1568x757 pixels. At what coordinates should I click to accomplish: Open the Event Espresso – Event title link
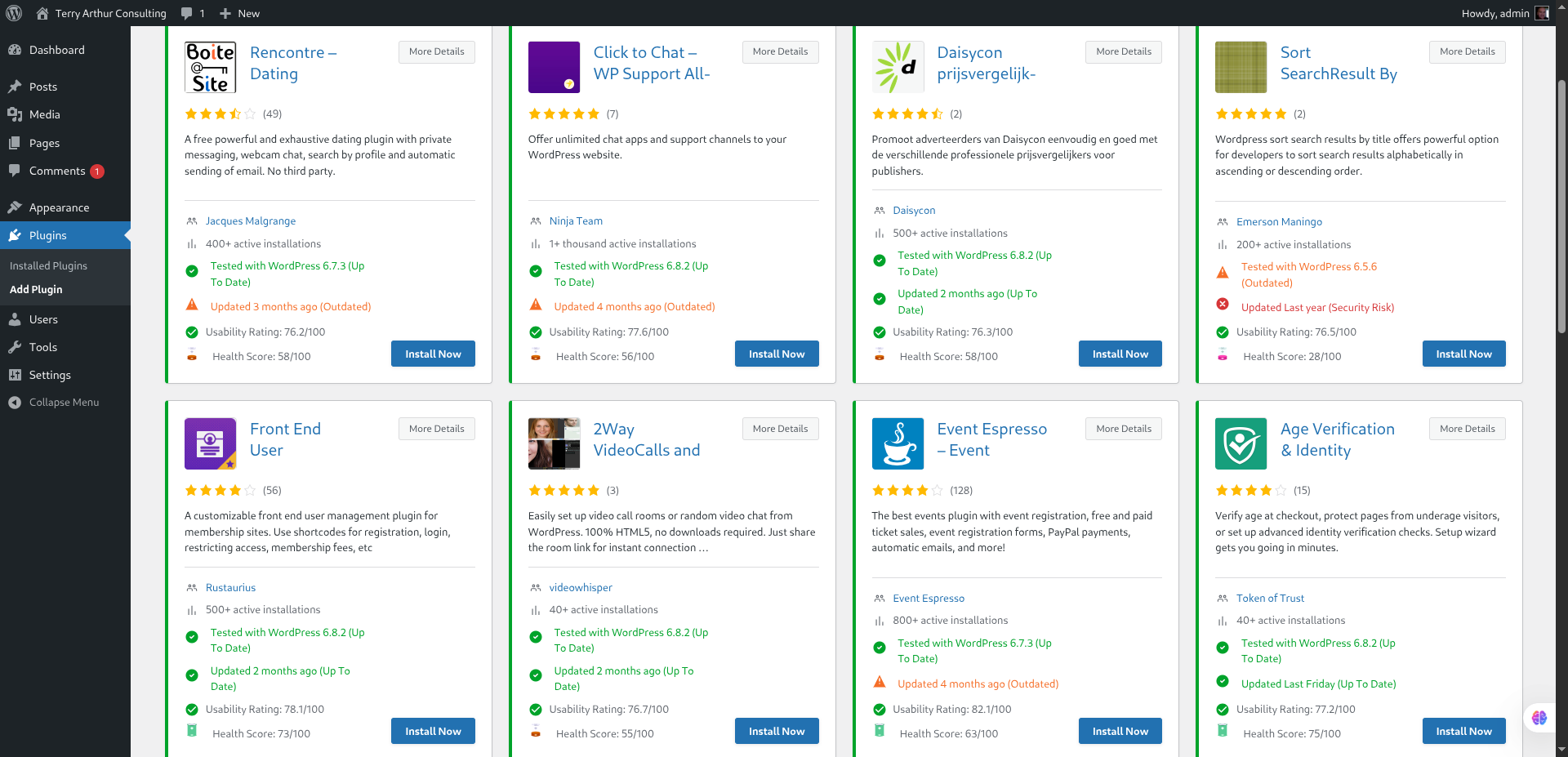[x=991, y=439]
